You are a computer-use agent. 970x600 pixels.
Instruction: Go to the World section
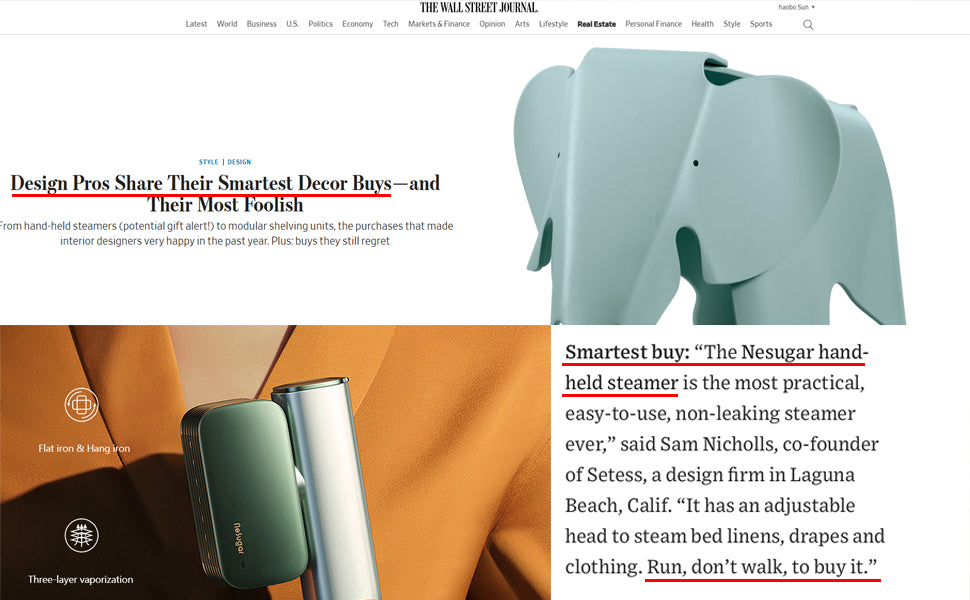[227, 24]
